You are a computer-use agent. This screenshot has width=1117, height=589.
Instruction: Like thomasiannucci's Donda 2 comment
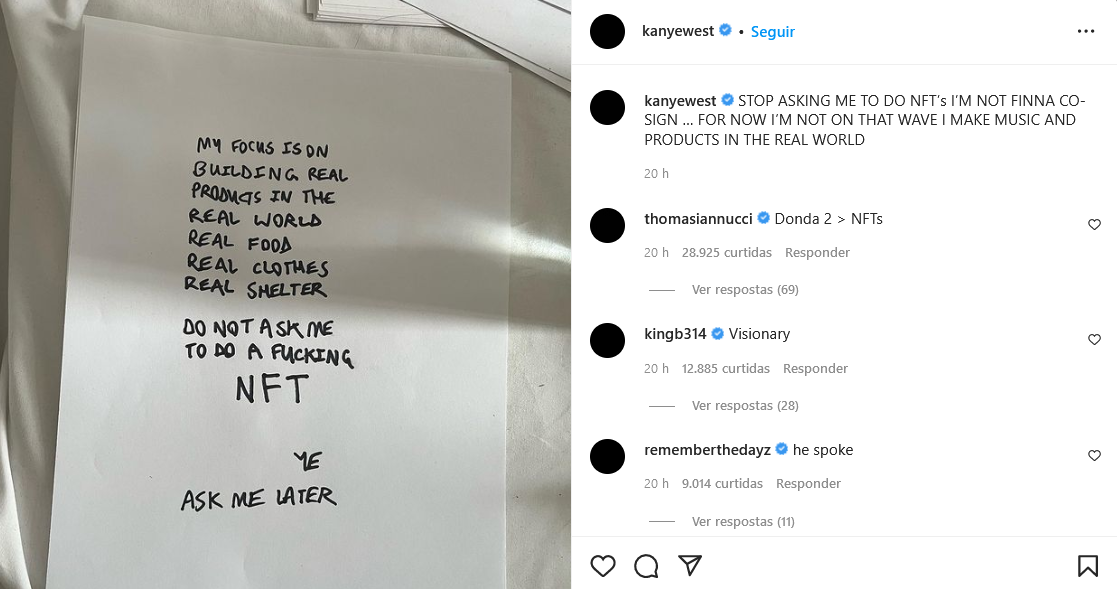pyautogui.click(x=1094, y=224)
